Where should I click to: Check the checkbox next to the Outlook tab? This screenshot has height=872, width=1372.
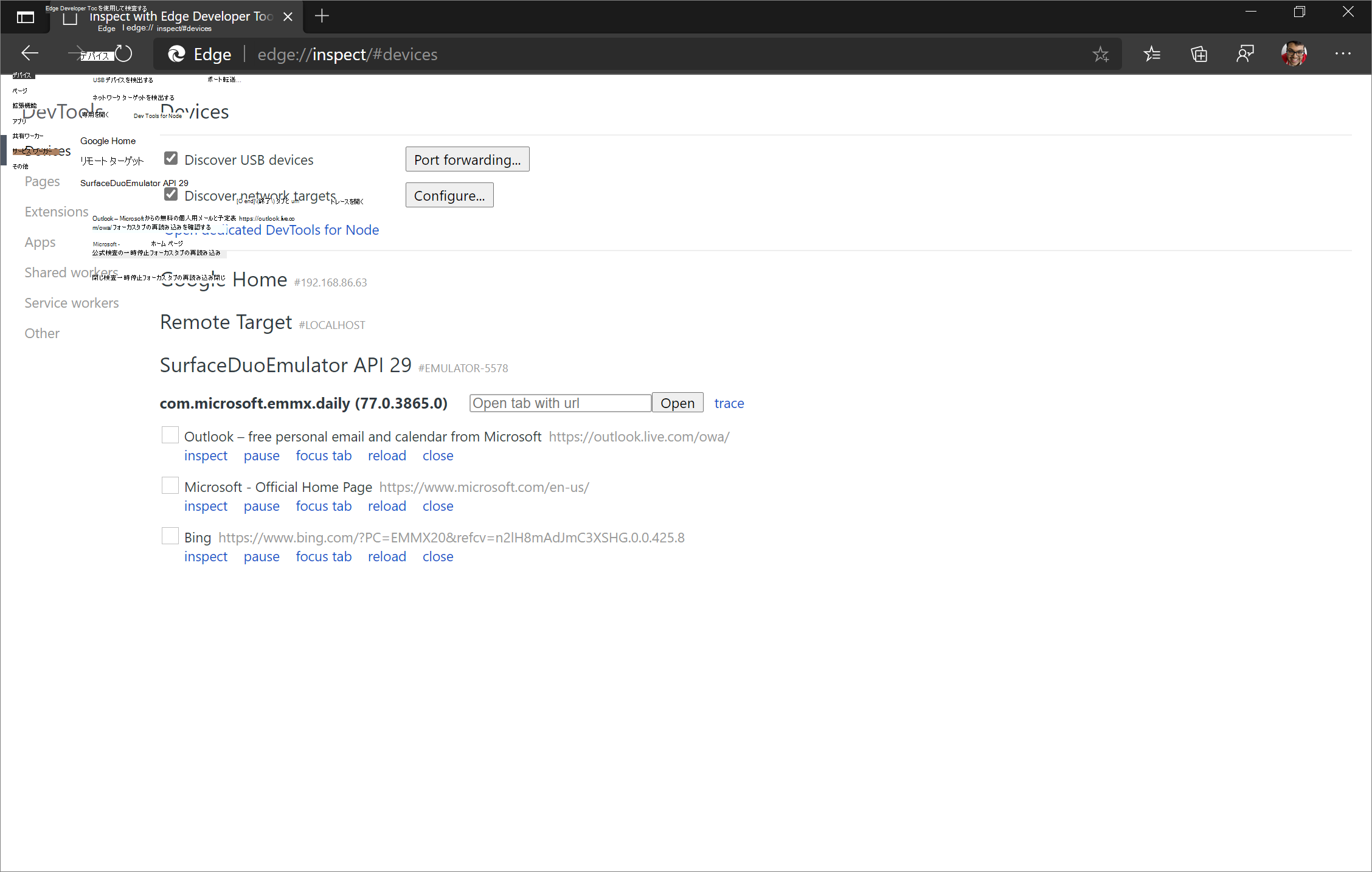click(x=170, y=435)
